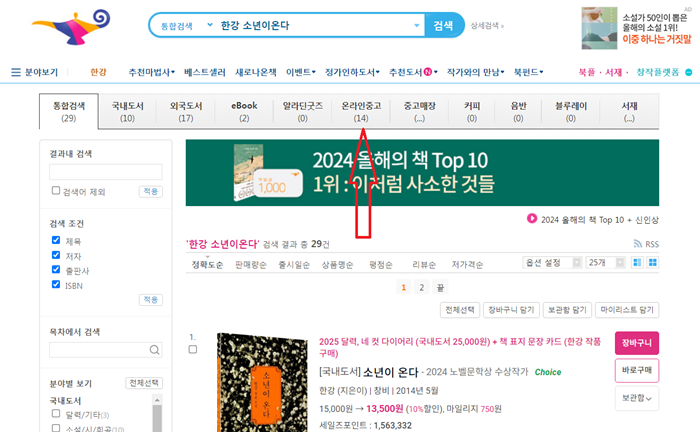Viewport: 700px width, 432px height.
Task: Expand the 이벤트 menu
Action: point(300,72)
